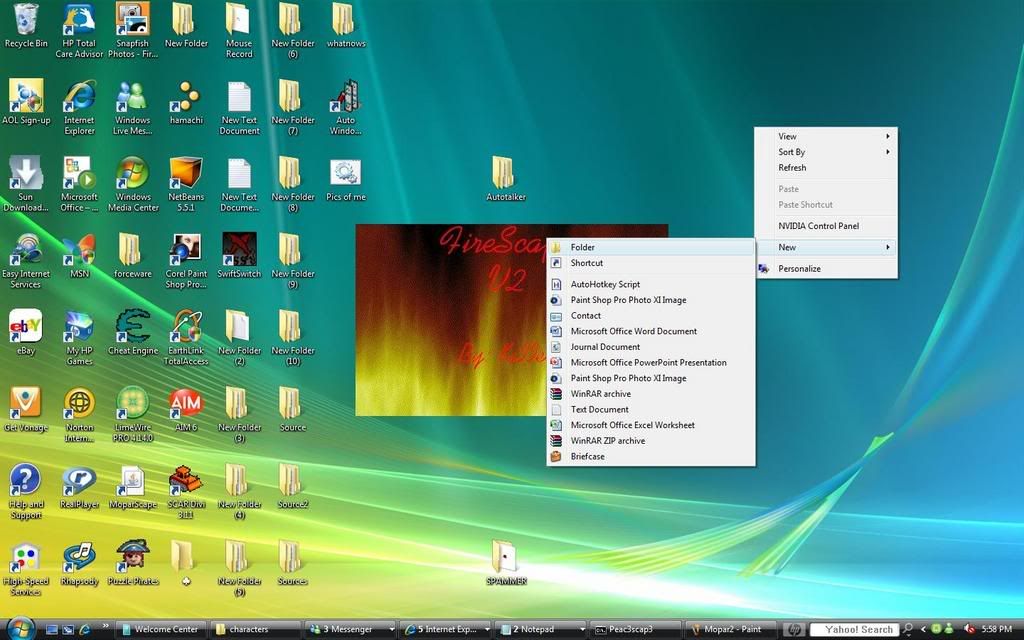Viewport: 1024px width, 640px height.
Task: Choose Refresh from the context menu
Action: (x=826, y=168)
